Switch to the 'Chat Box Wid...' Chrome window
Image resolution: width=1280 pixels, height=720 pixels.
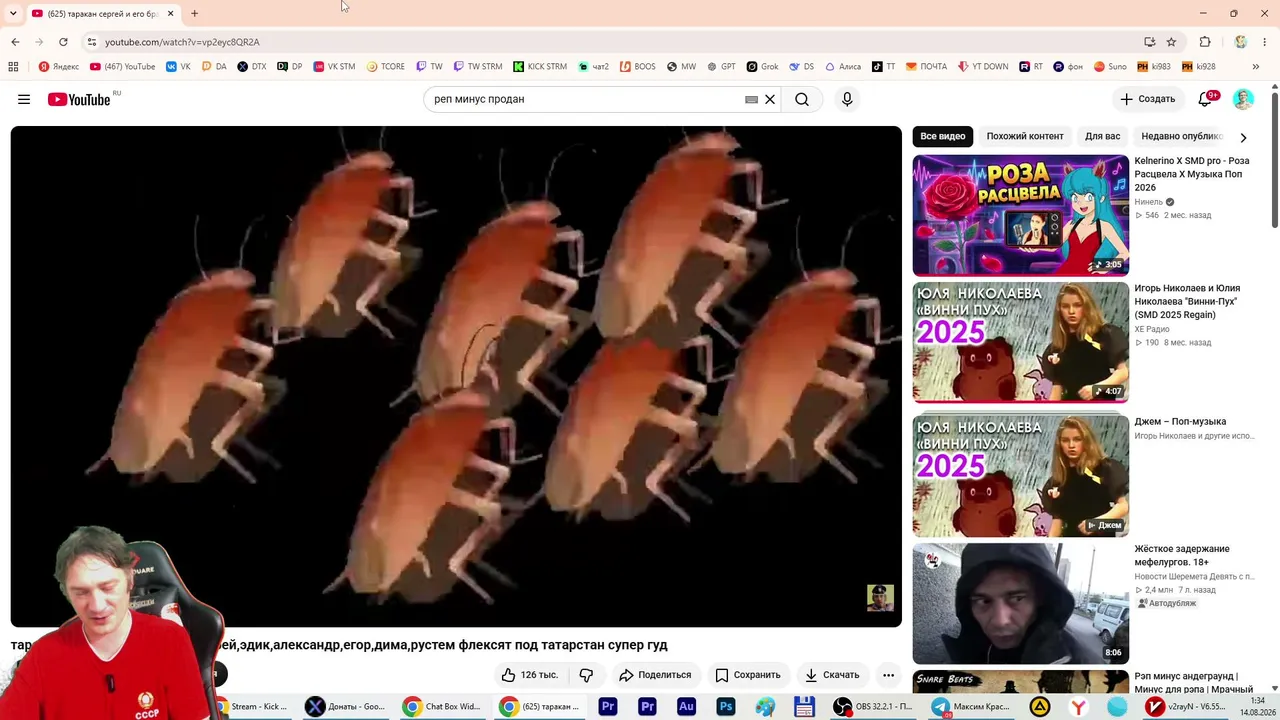coord(443,707)
